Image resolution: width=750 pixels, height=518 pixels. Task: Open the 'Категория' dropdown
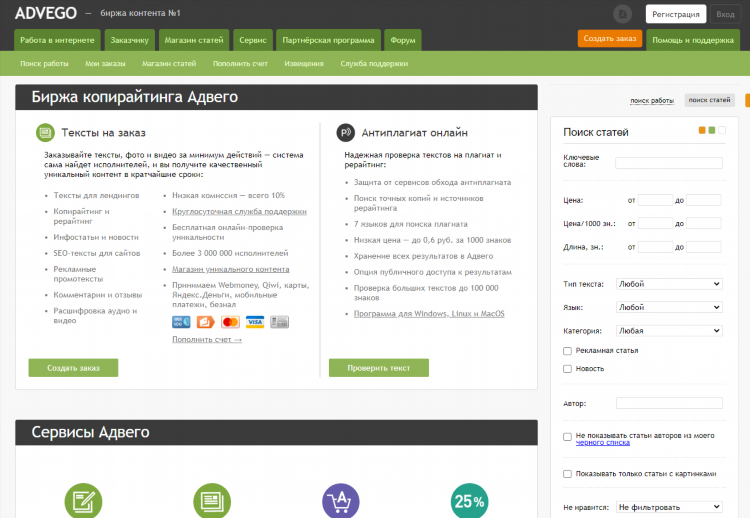coord(669,331)
